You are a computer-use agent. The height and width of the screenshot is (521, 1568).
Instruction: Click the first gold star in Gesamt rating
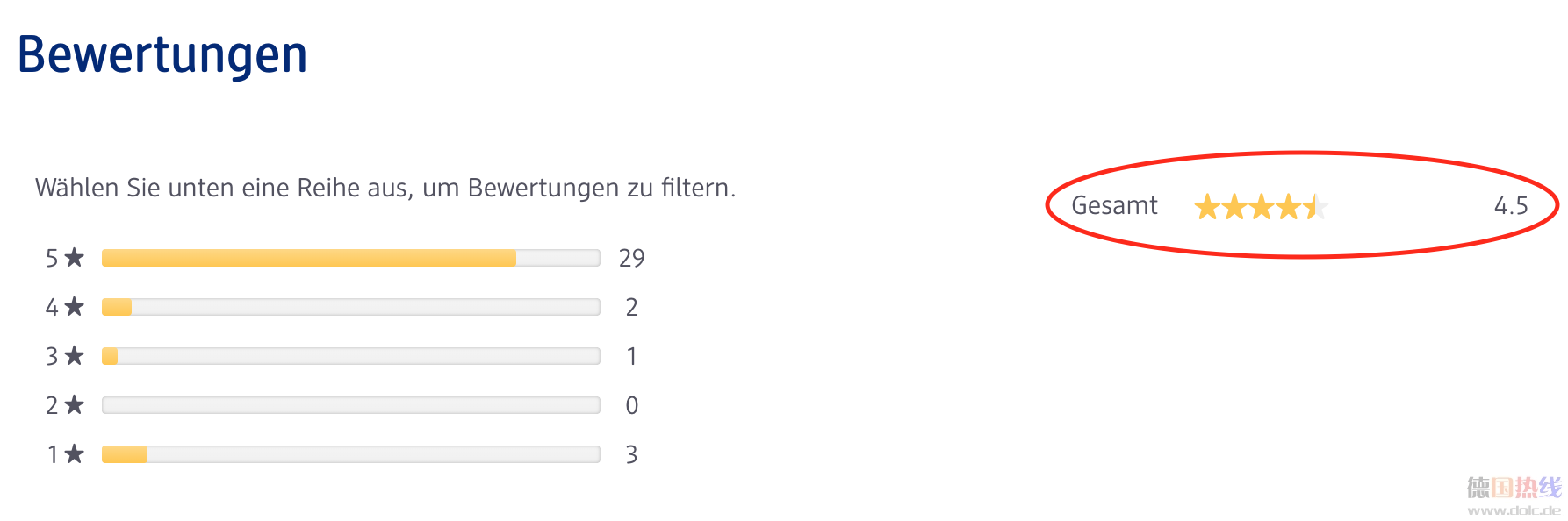click(x=1207, y=207)
